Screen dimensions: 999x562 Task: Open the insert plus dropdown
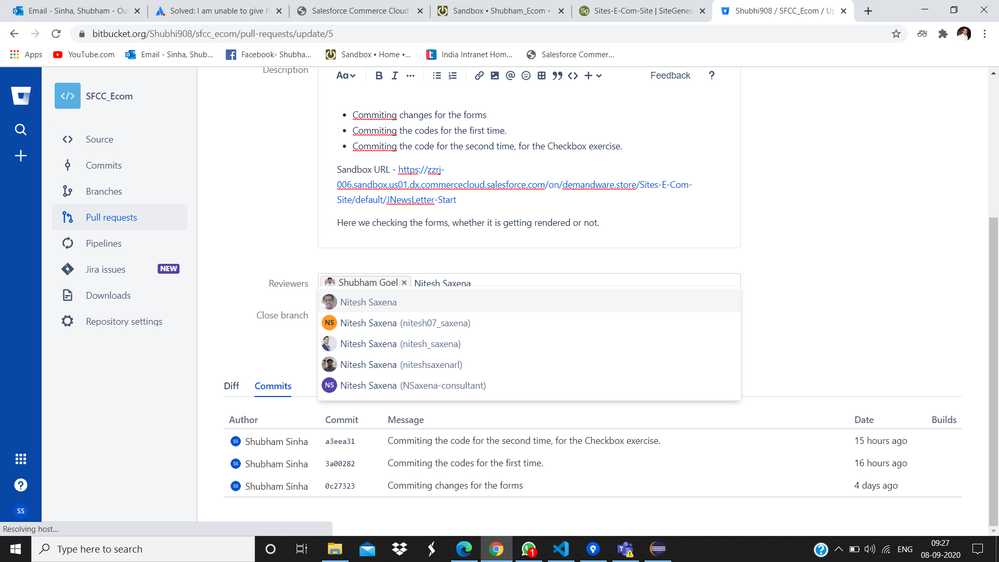point(593,75)
